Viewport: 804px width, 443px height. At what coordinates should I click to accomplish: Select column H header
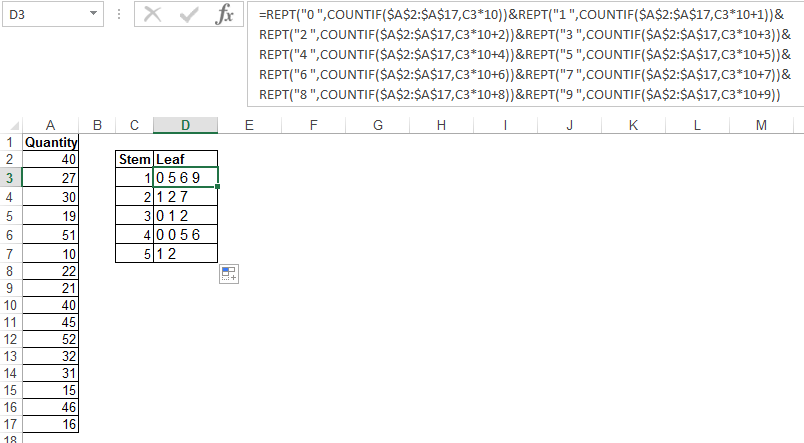[x=441, y=126]
